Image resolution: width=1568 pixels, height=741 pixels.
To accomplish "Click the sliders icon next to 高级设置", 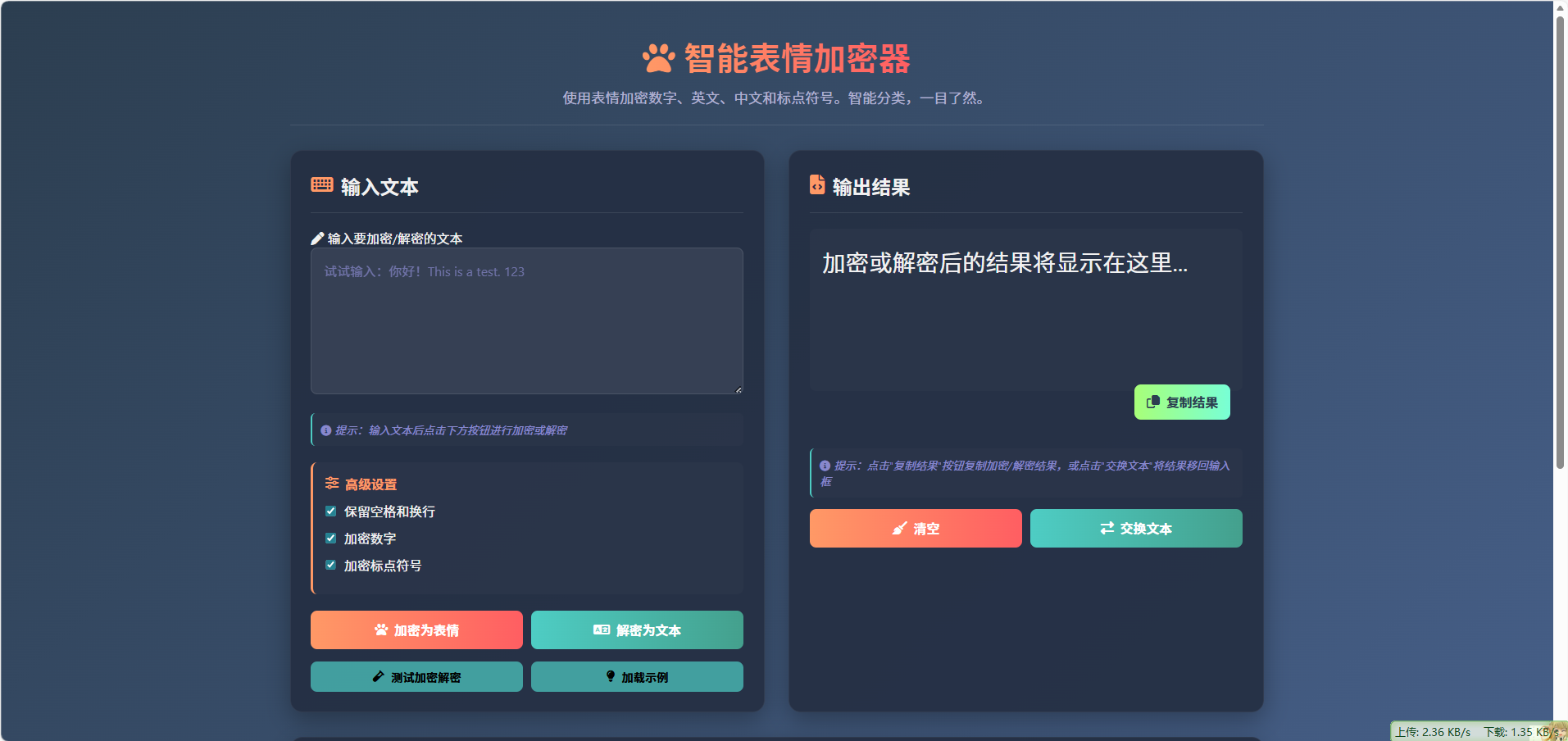I will (x=331, y=483).
